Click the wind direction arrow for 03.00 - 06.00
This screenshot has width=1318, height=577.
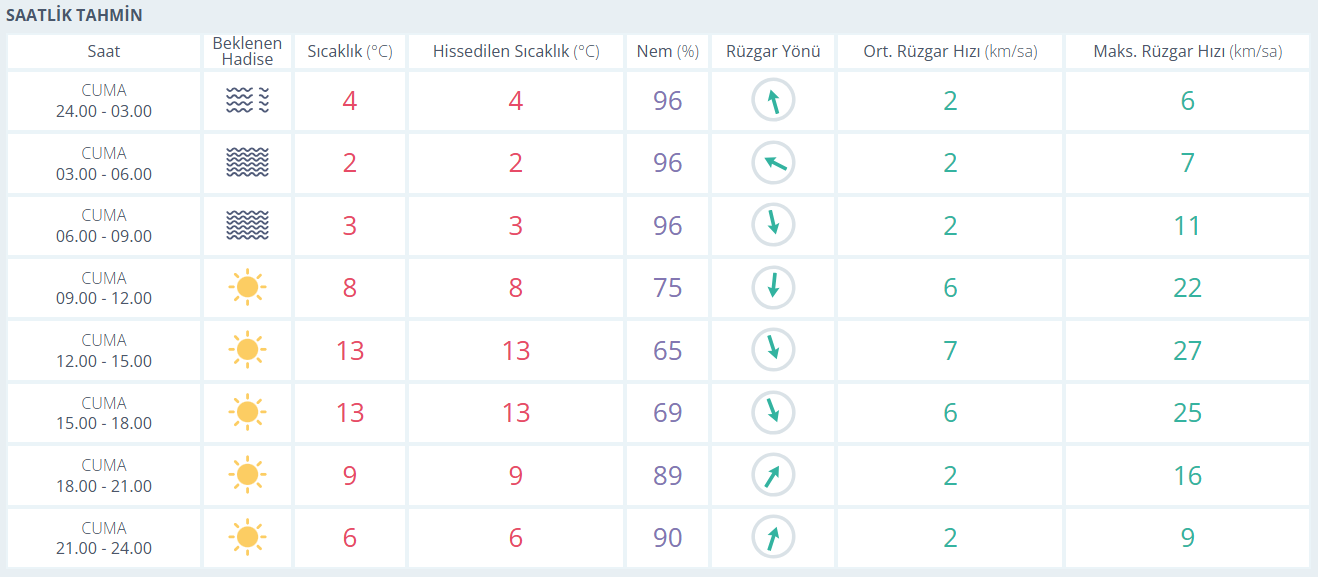pos(773,163)
